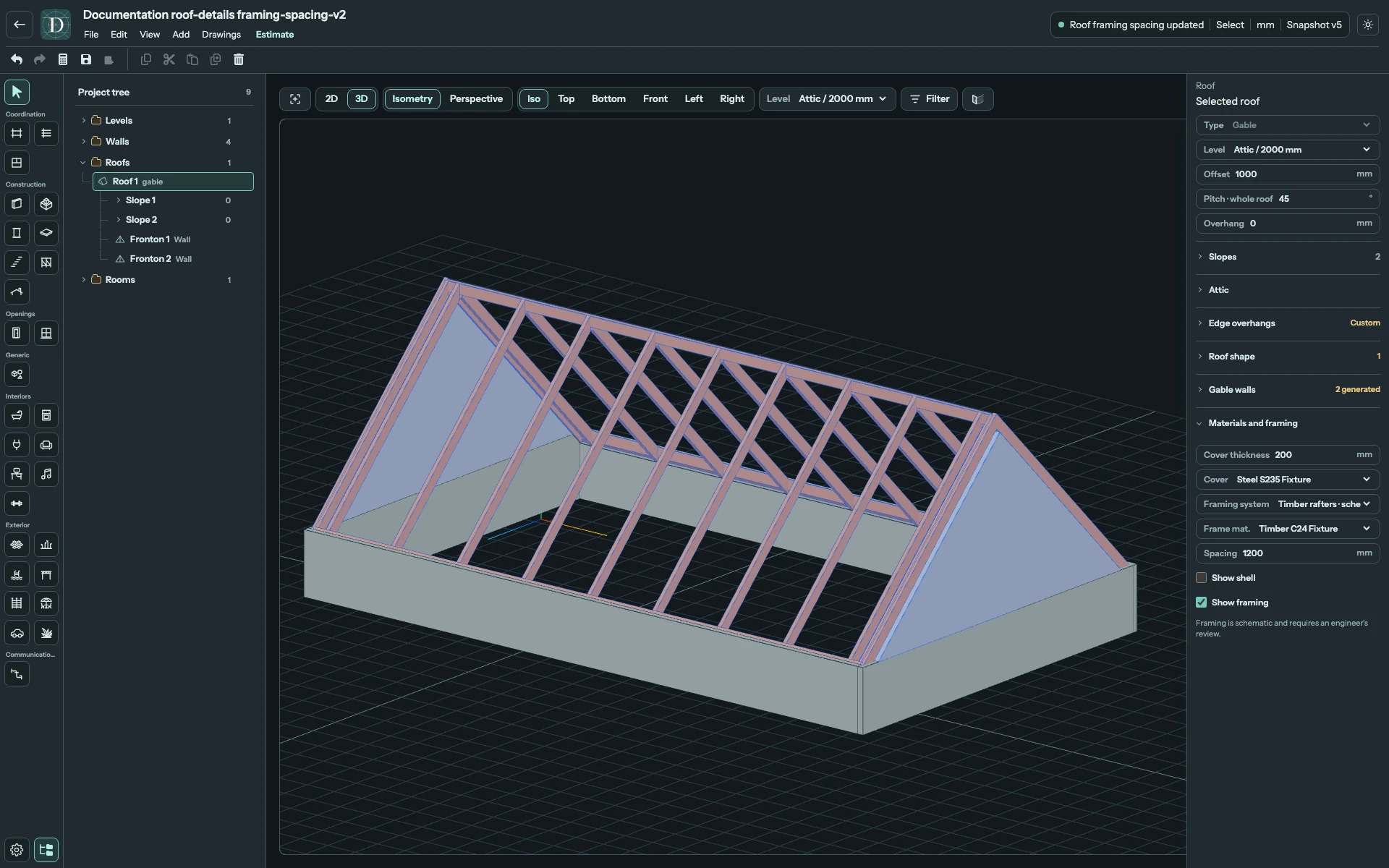This screenshot has height=868, width=1389.
Task: Click the cut scissors icon
Action: click(169, 59)
